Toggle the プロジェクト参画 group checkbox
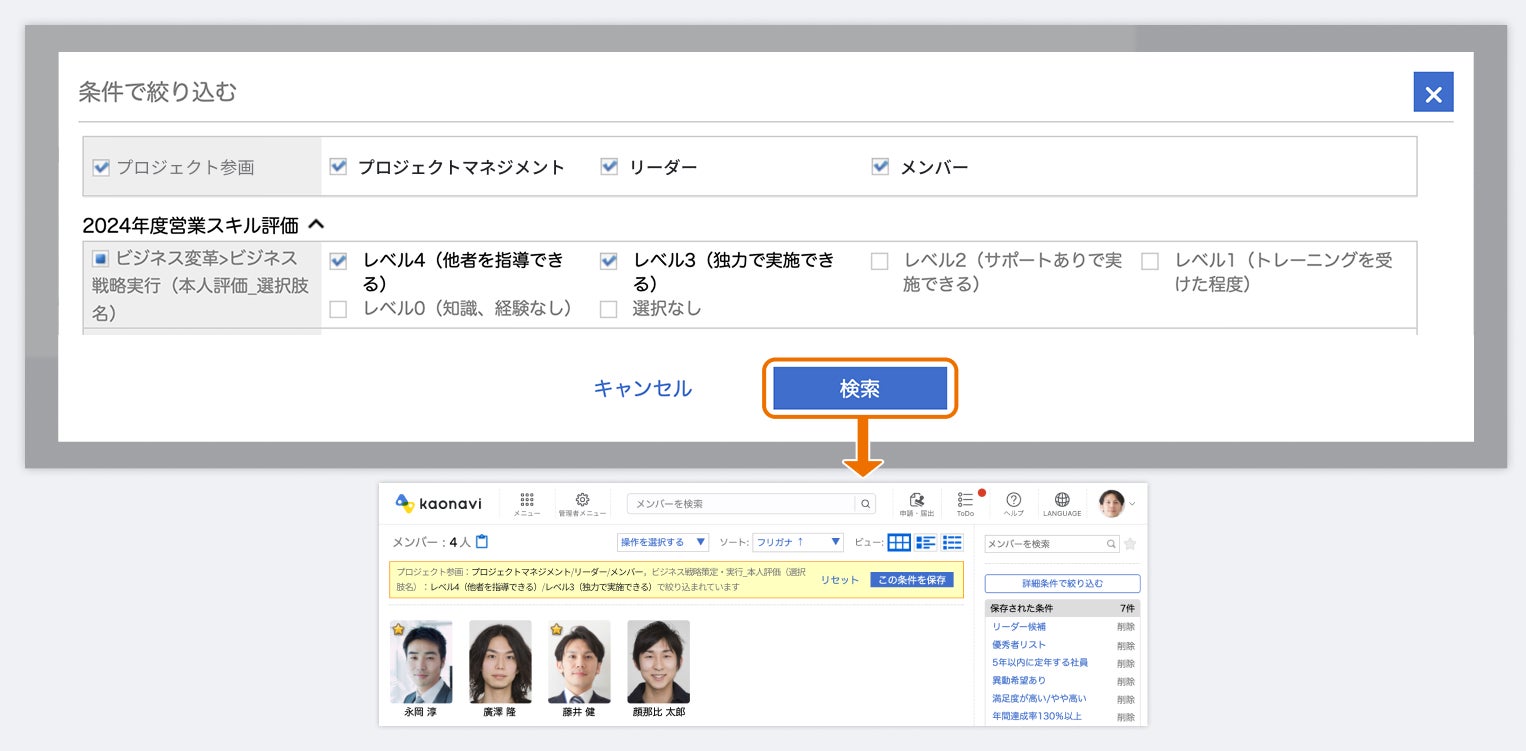Screen dimensions: 1526x751 pos(100,167)
